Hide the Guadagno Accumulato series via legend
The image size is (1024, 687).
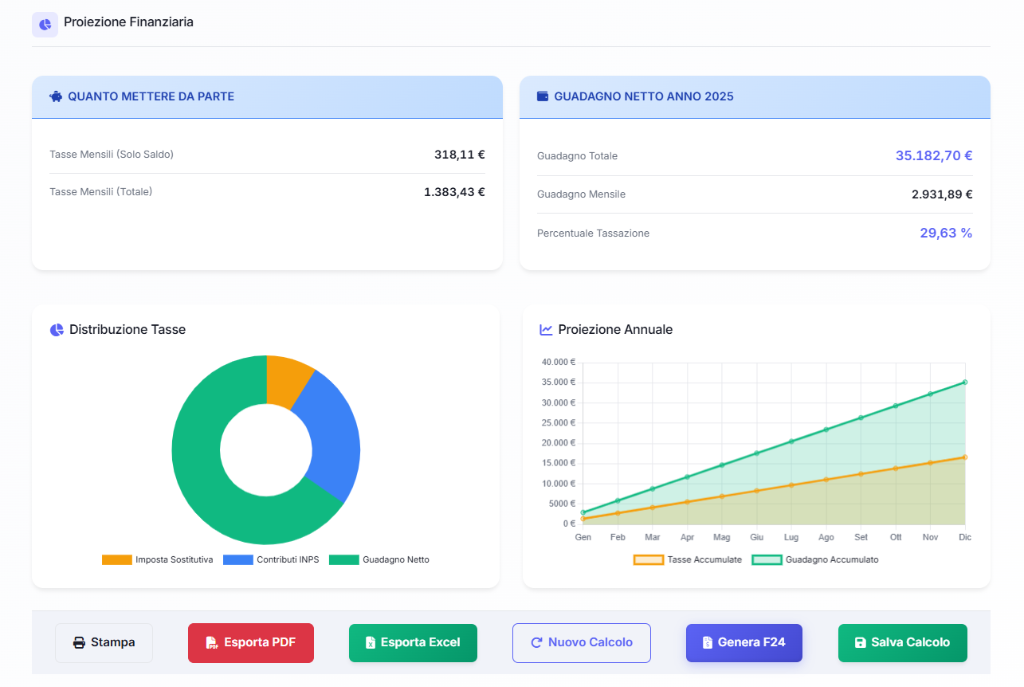pos(815,560)
